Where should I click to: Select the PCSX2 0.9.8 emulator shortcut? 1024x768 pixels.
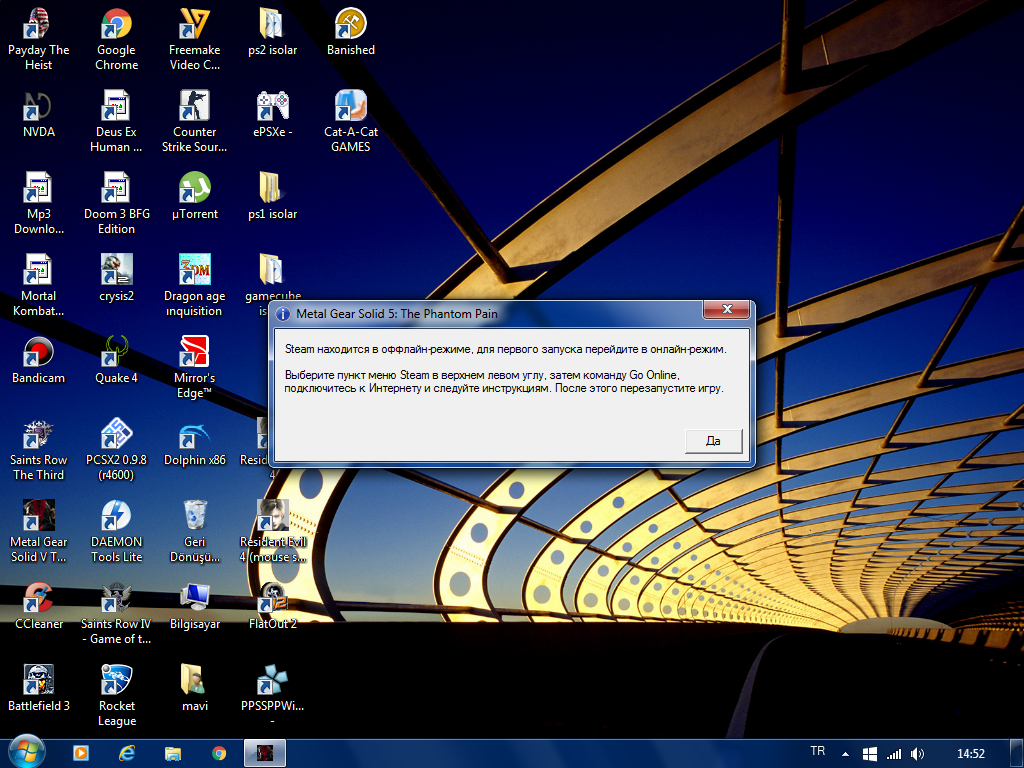[x=116, y=451]
